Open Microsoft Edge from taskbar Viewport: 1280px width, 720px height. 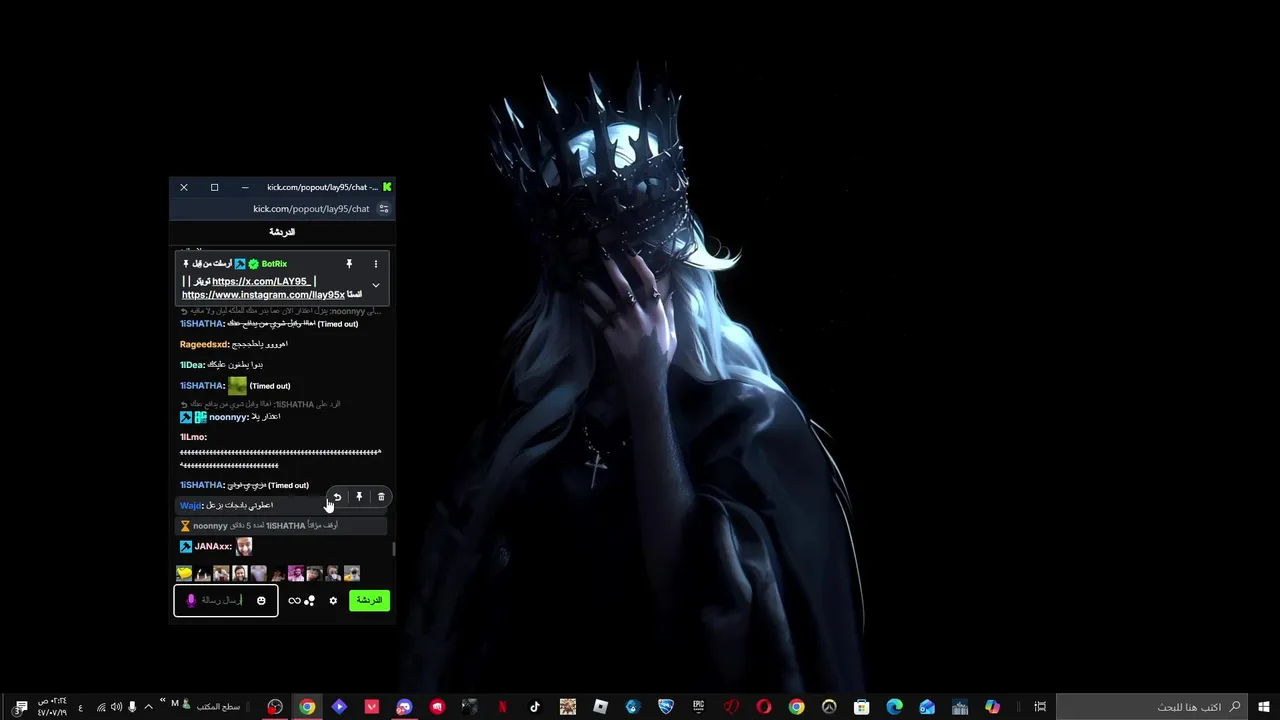coord(894,707)
